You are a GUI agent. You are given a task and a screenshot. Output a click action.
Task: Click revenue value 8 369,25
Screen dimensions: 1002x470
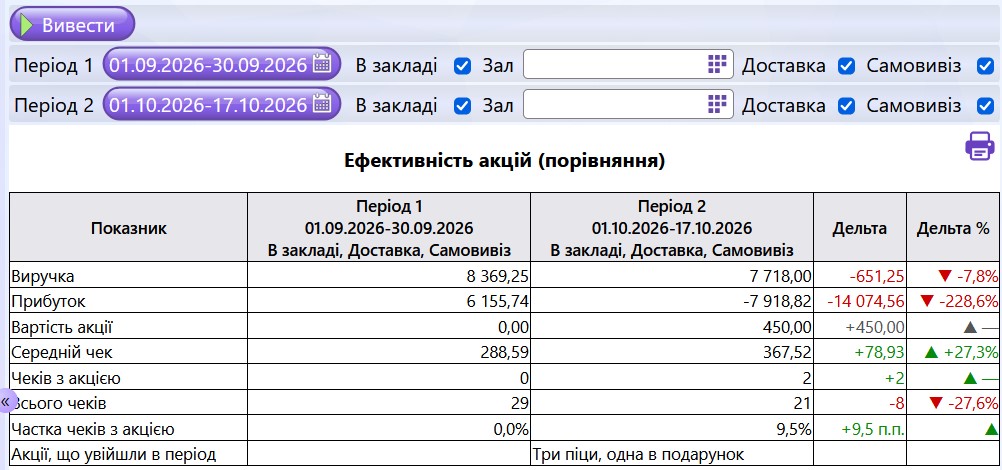point(498,276)
